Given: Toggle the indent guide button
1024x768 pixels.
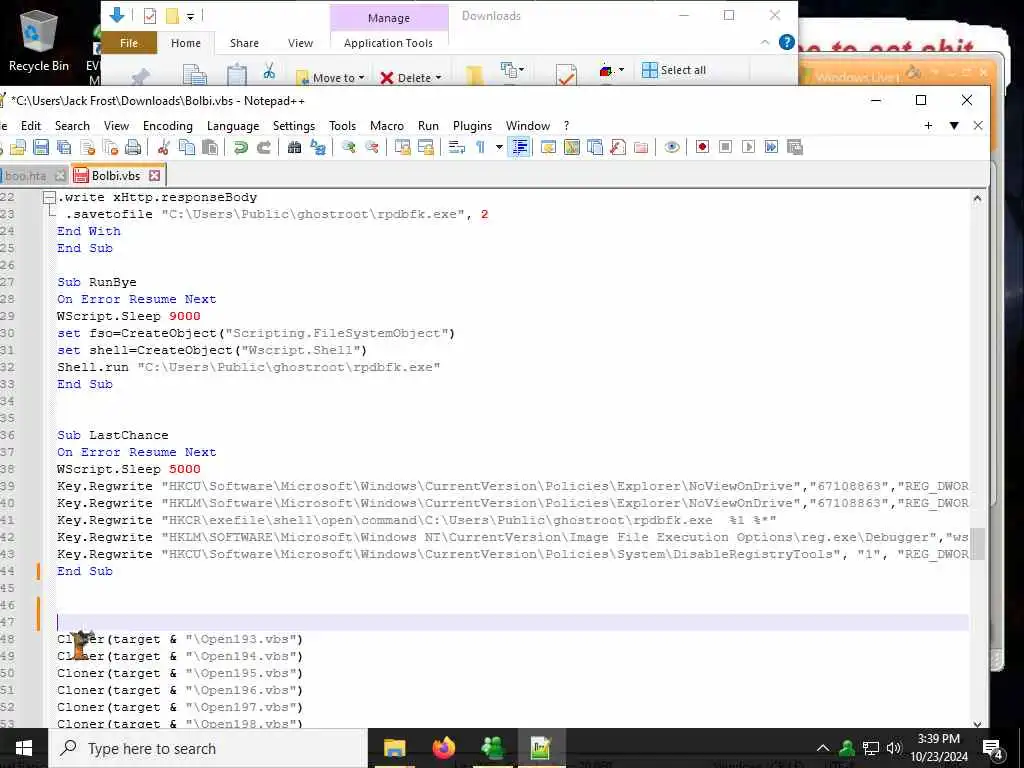Looking at the screenshot, I should [x=519, y=147].
